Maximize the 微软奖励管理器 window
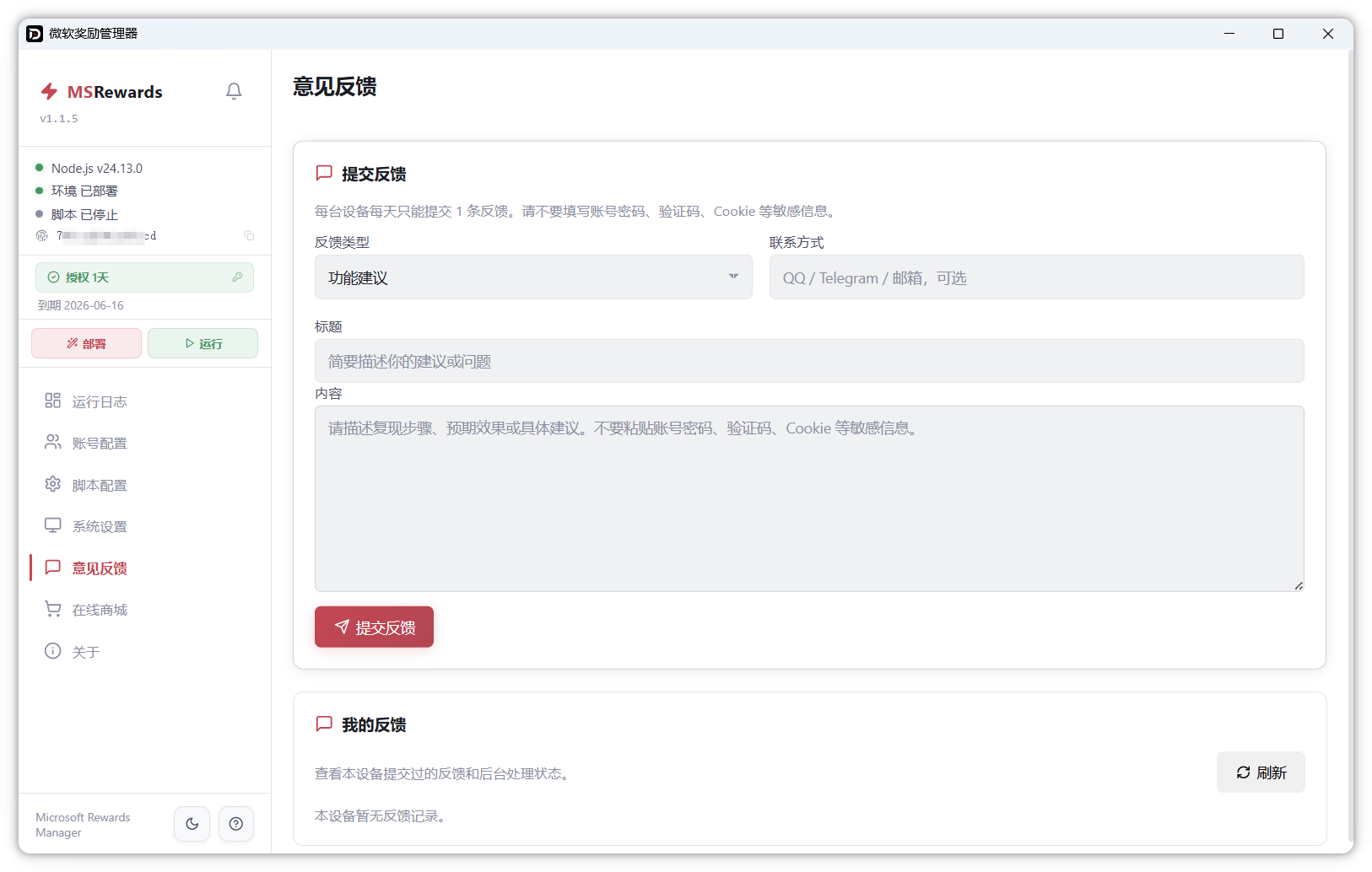1372x872 pixels. pos(1278,34)
